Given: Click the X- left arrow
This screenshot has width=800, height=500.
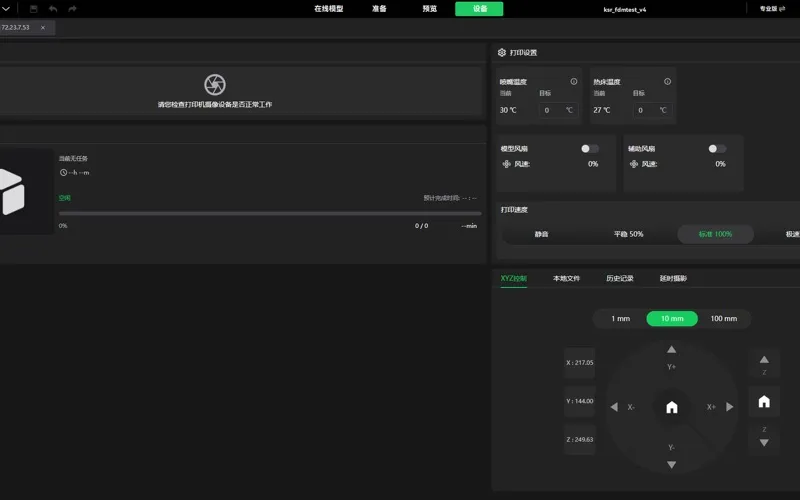Looking at the screenshot, I should 614,407.
